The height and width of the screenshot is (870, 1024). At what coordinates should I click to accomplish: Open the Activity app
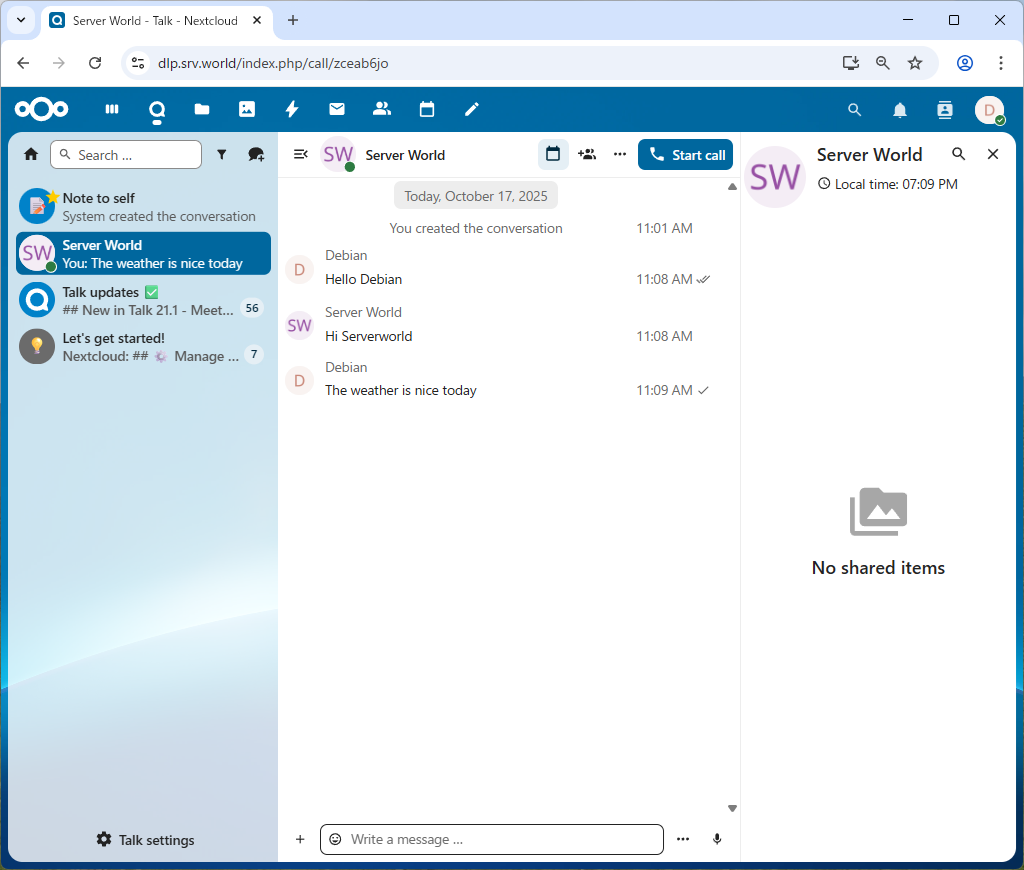(x=291, y=109)
